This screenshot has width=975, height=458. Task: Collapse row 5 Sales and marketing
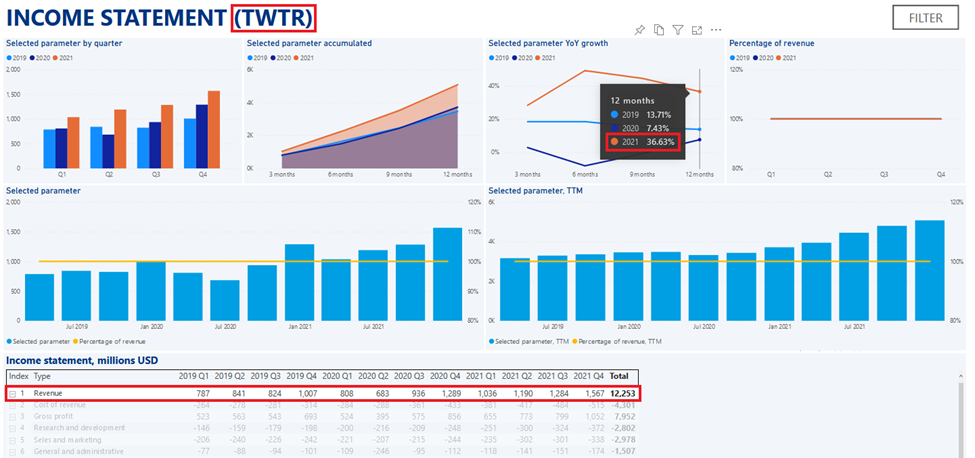(12, 440)
